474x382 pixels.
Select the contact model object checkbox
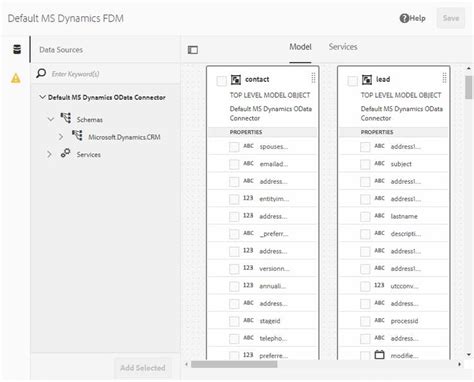pyautogui.click(x=221, y=81)
